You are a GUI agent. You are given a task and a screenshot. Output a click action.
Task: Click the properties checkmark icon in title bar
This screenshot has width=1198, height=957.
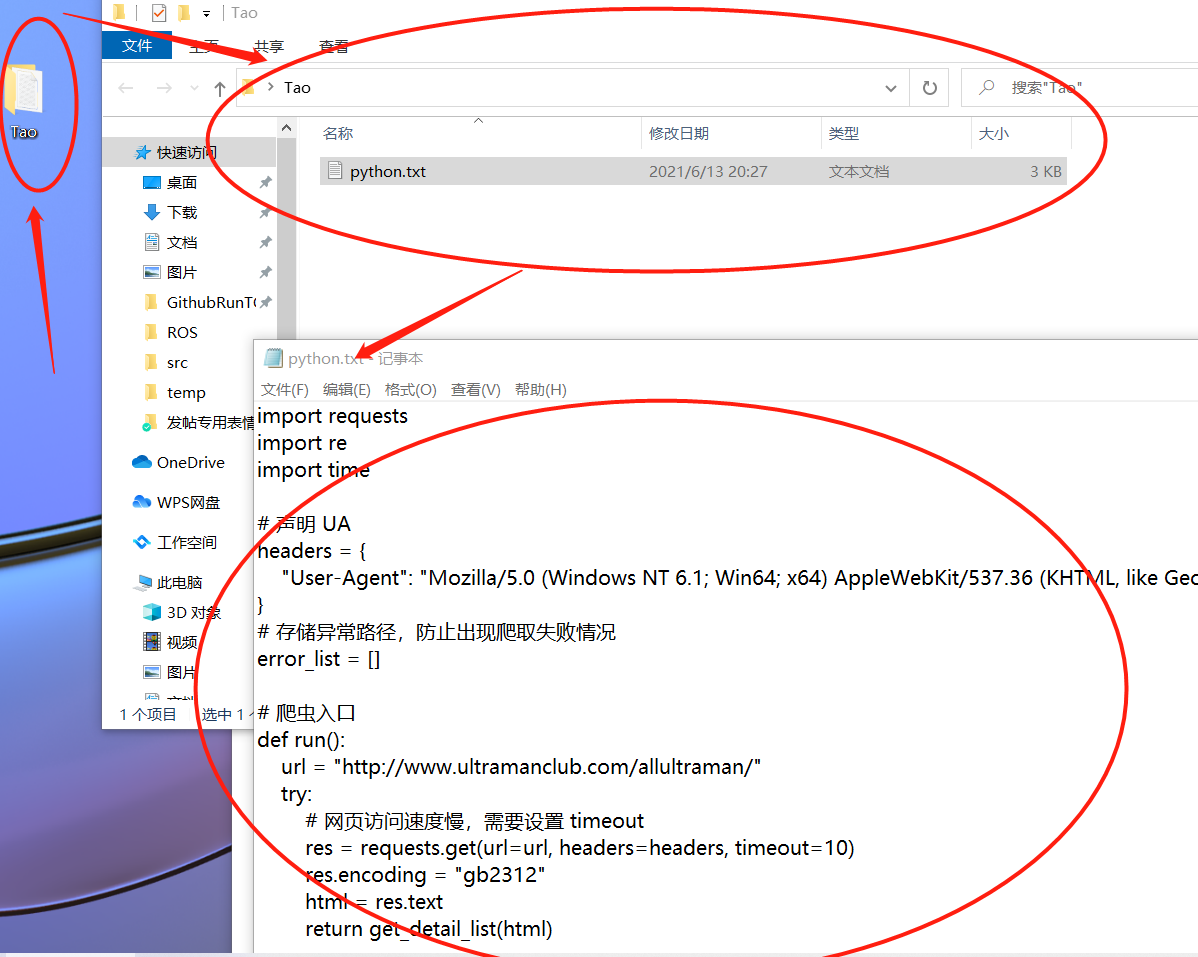(x=159, y=12)
